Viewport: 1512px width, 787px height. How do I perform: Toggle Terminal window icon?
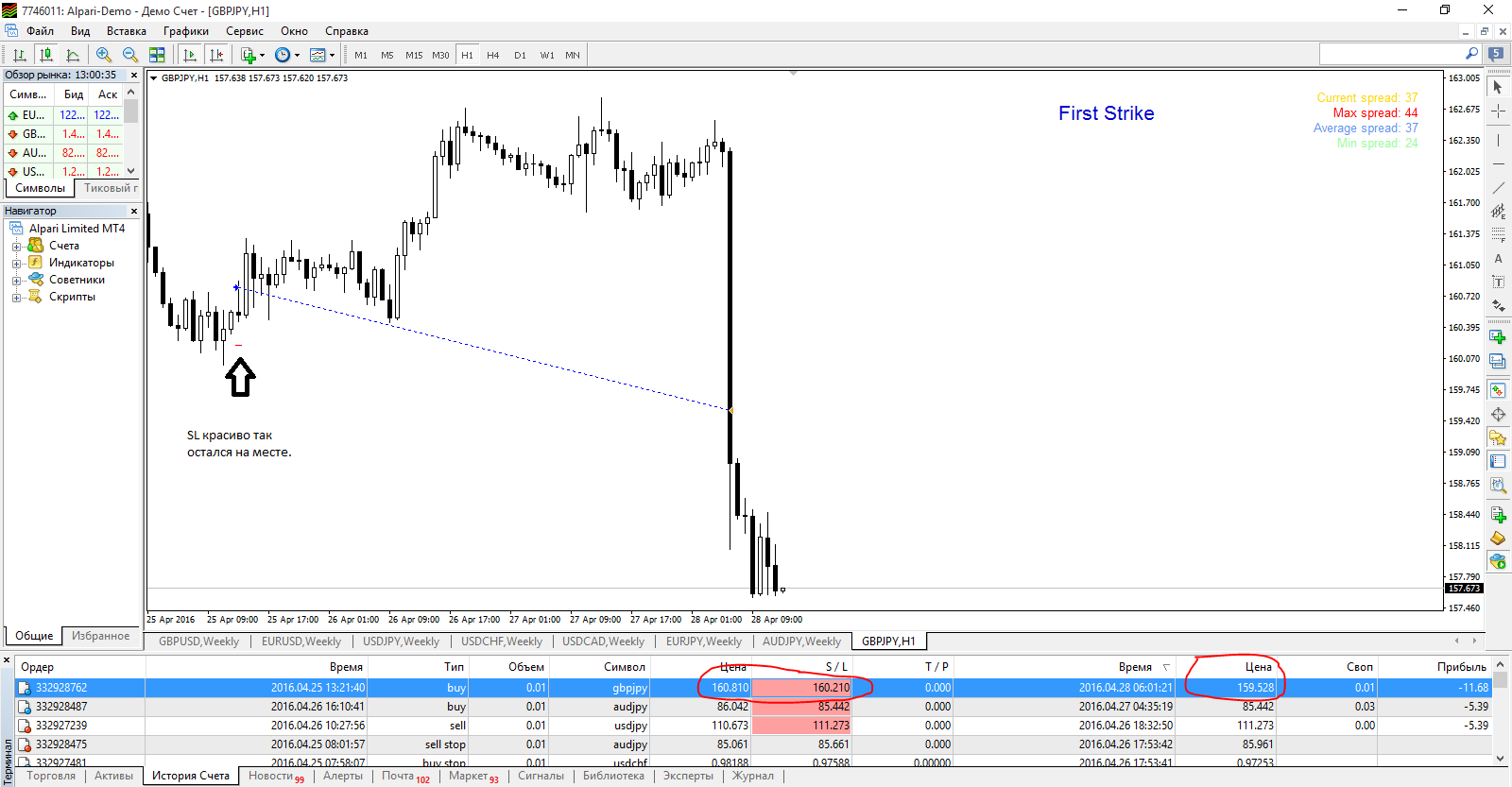[1498, 461]
